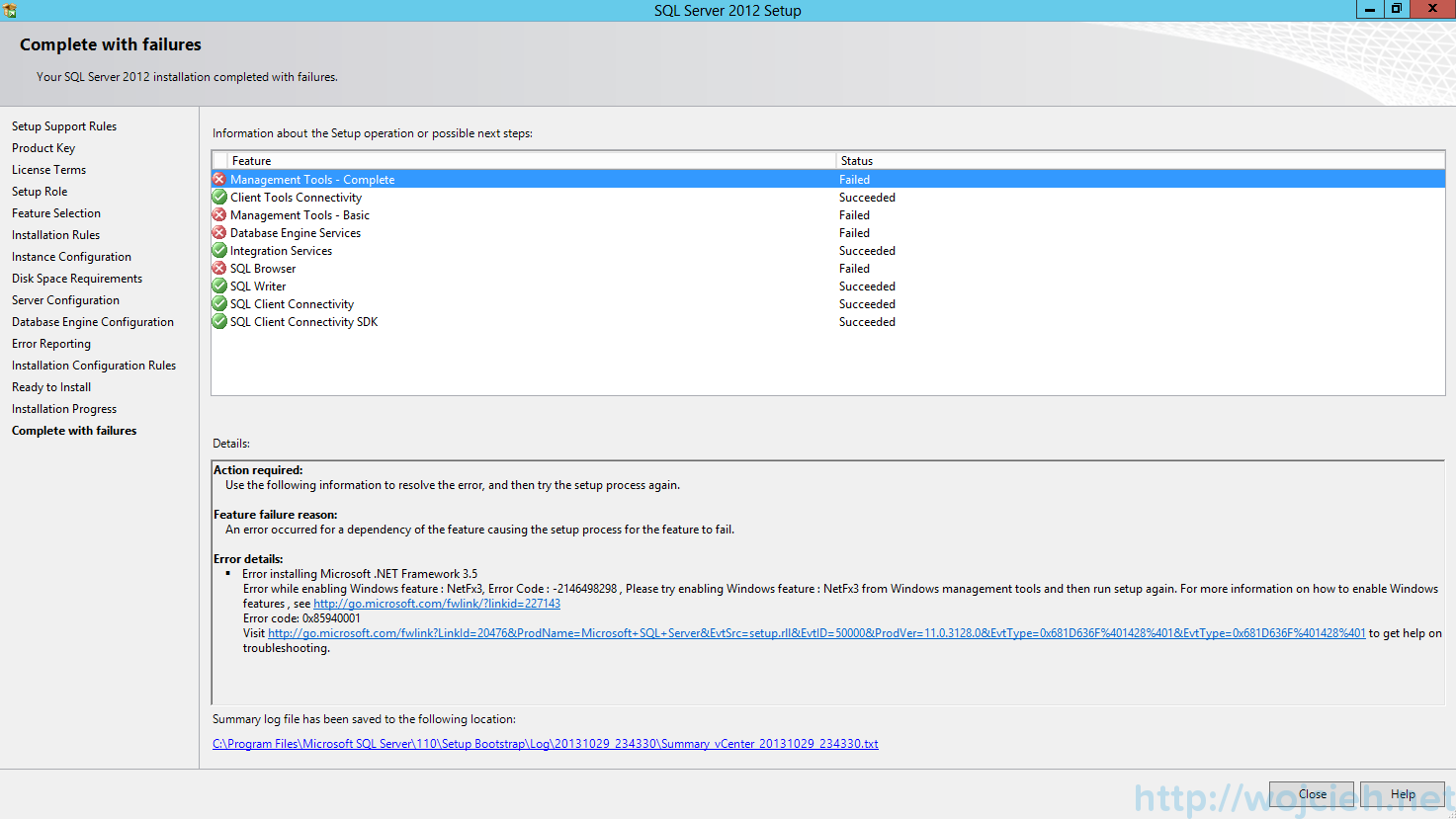Select Disk Space Requirements step
This screenshot has height=819, width=1456.
[77, 279]
